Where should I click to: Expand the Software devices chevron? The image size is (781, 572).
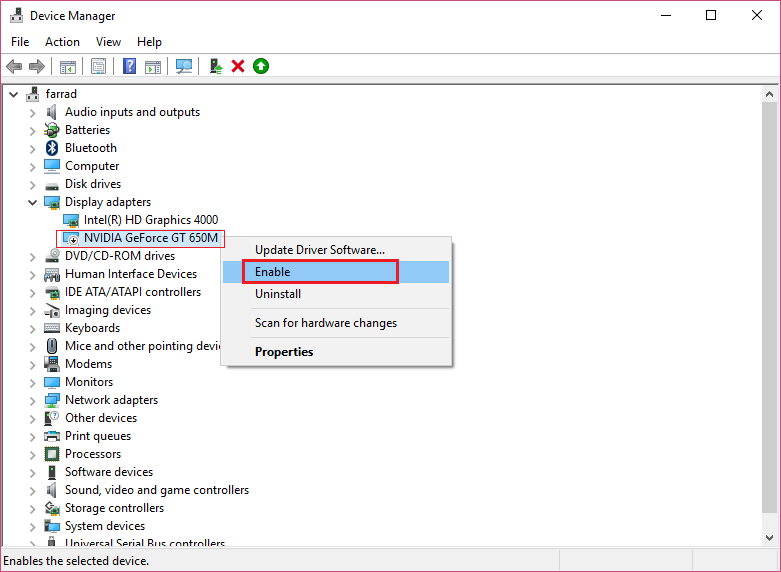33,473
